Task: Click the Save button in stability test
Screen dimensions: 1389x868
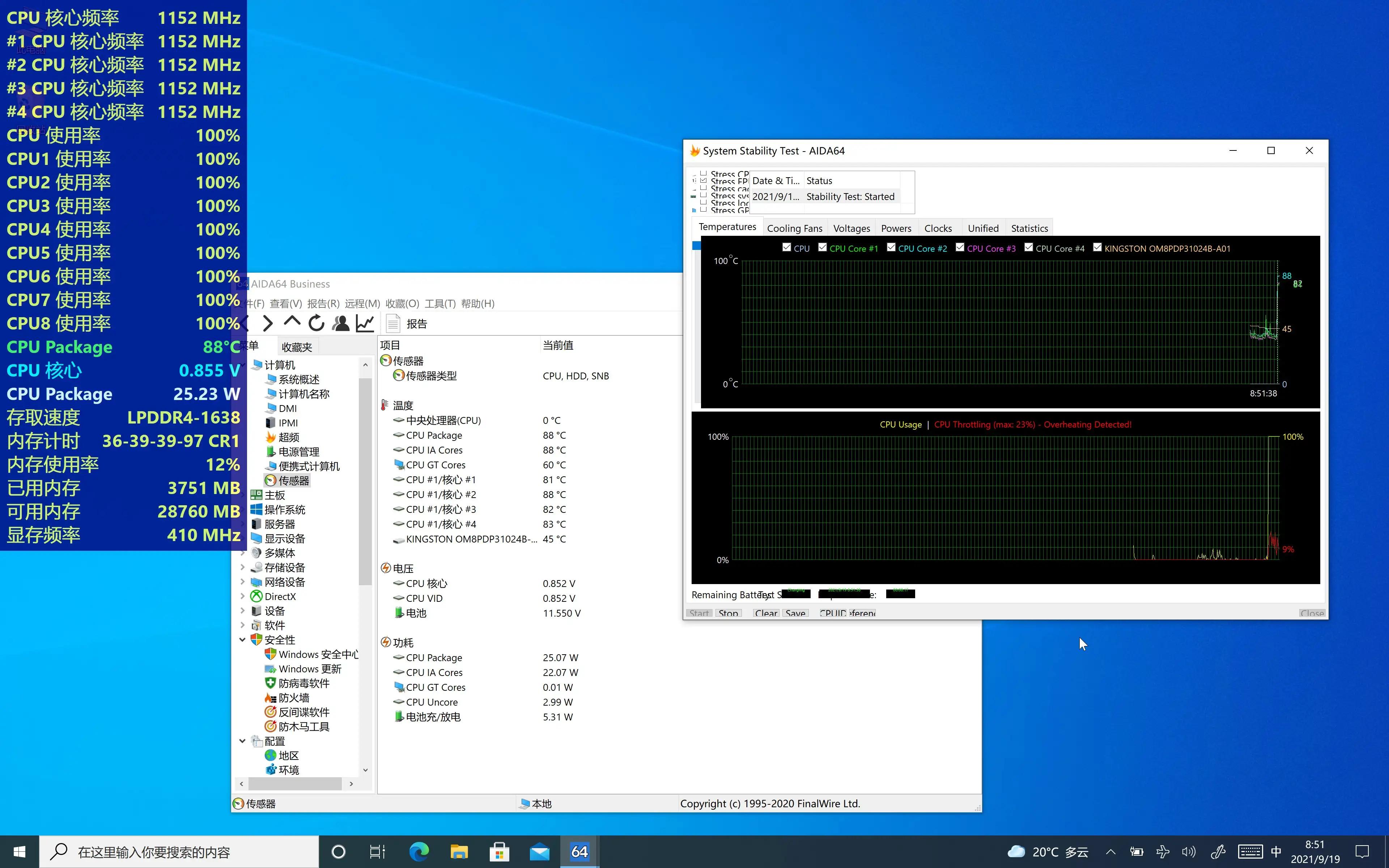Action: coord(795,613)
